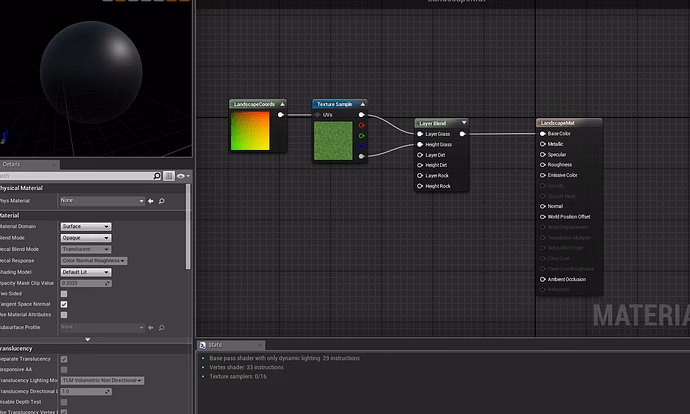Open the Decal Blend Mode Translucent dropdown
Viewport: 690px width, 414px height.
(86, 249)
